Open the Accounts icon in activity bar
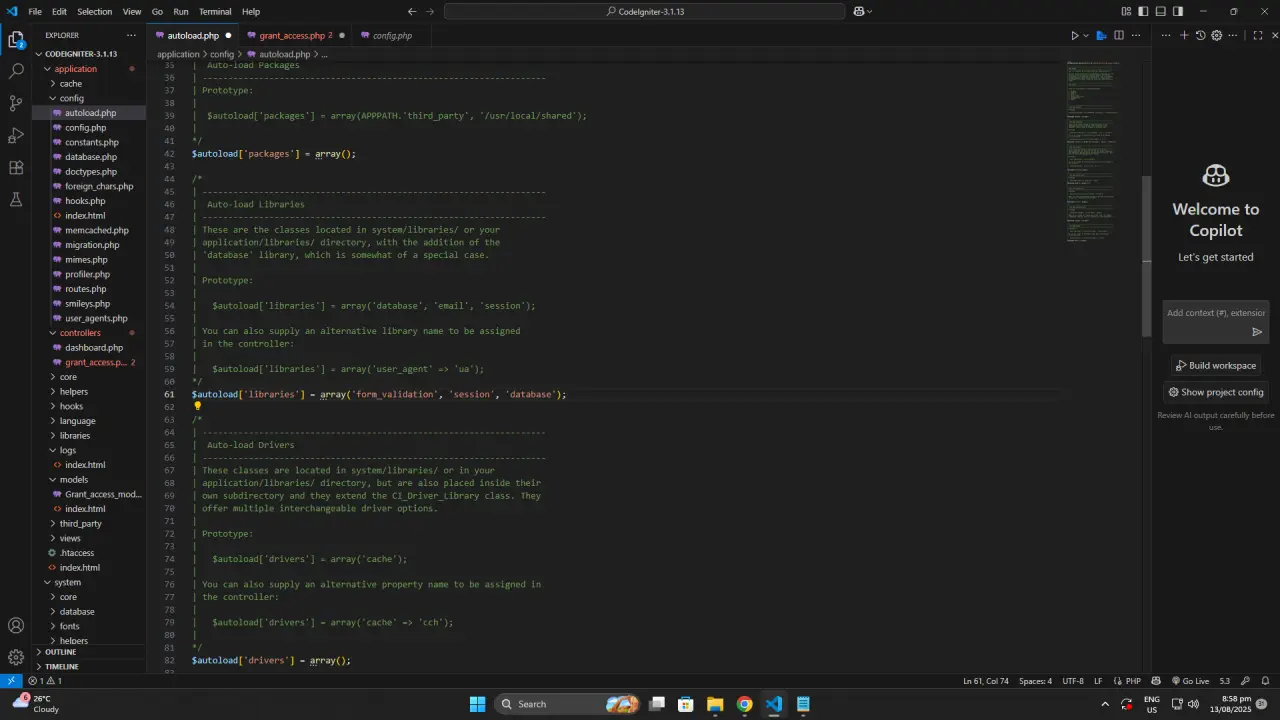 coord(16,625)
